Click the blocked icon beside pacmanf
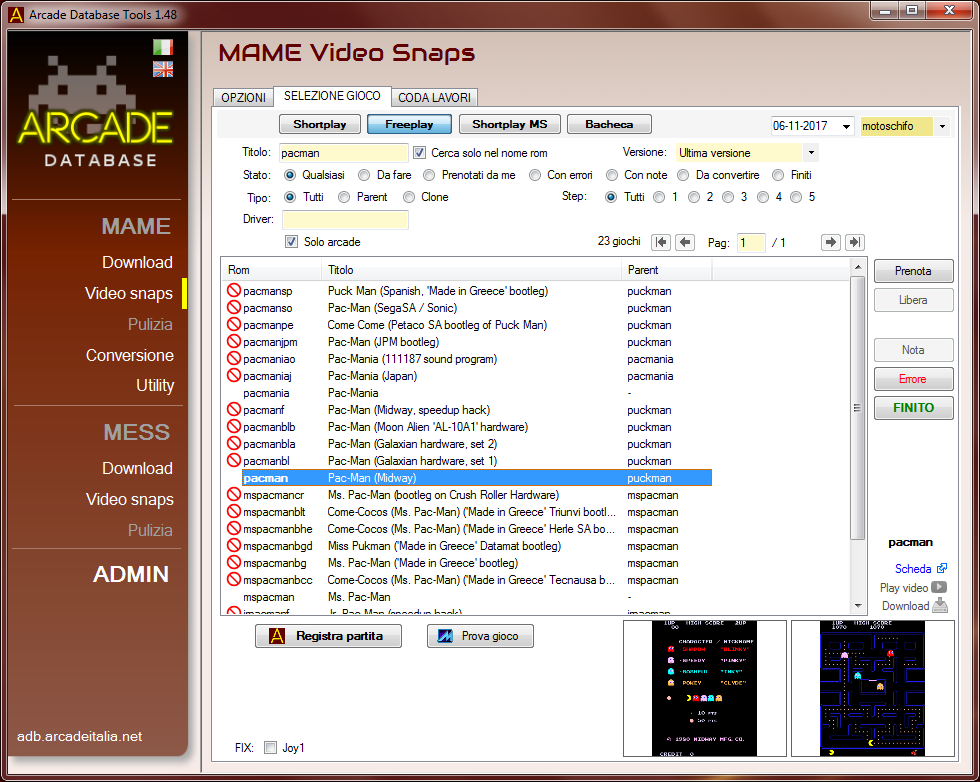 pos(234,409)
